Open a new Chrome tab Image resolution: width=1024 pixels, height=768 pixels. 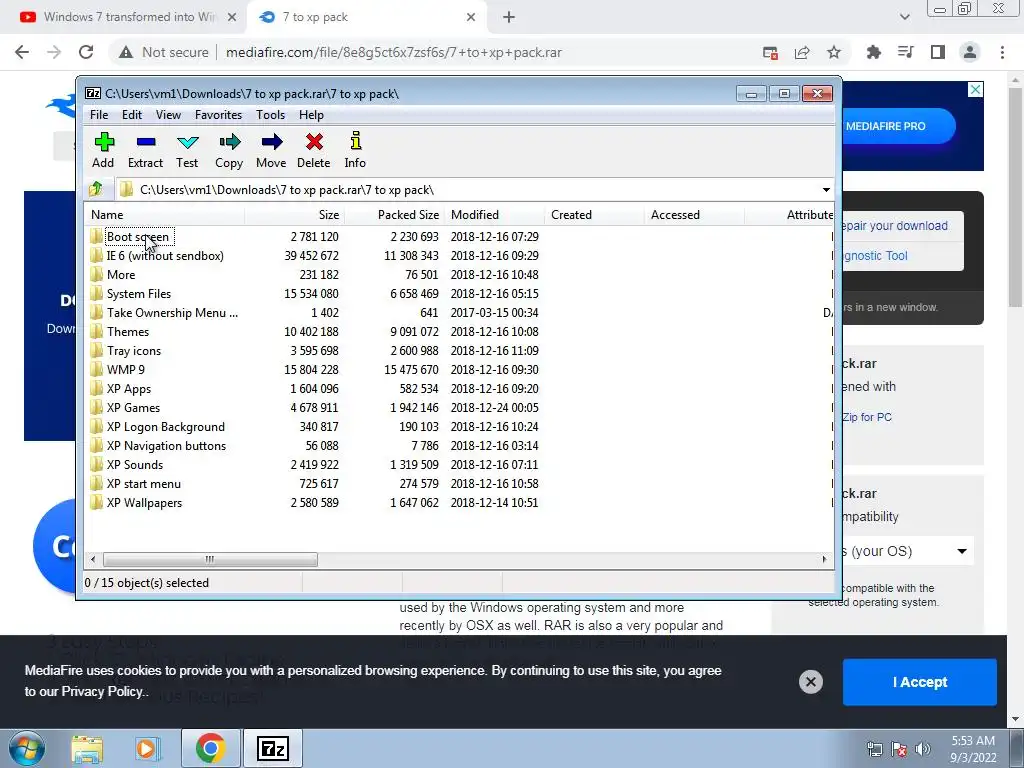pyautogui.click(x=509, y=18)
